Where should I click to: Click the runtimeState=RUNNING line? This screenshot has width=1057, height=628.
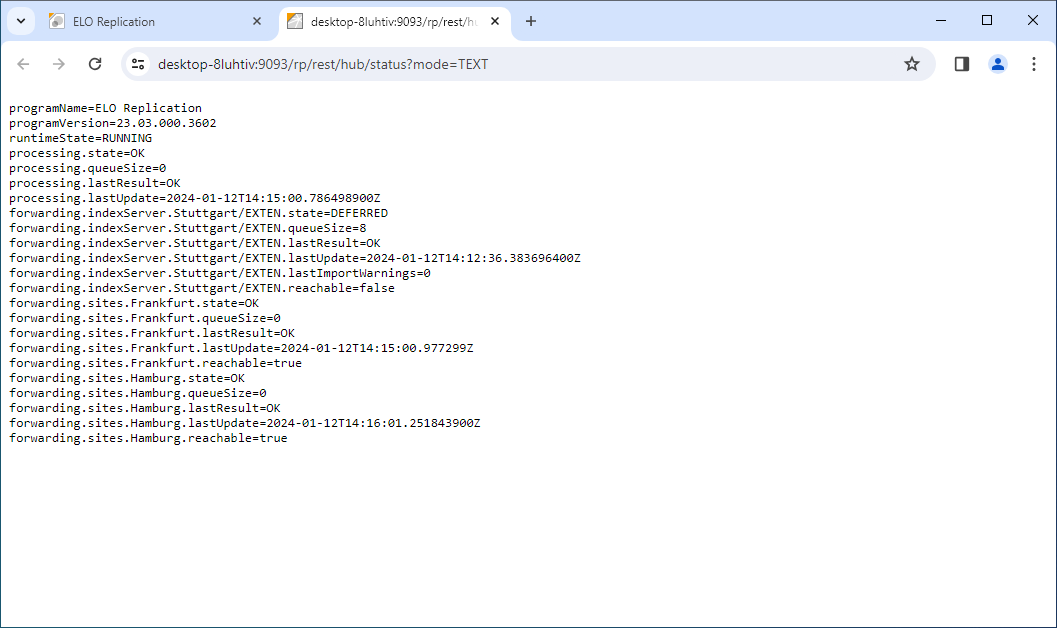(80, 138)
